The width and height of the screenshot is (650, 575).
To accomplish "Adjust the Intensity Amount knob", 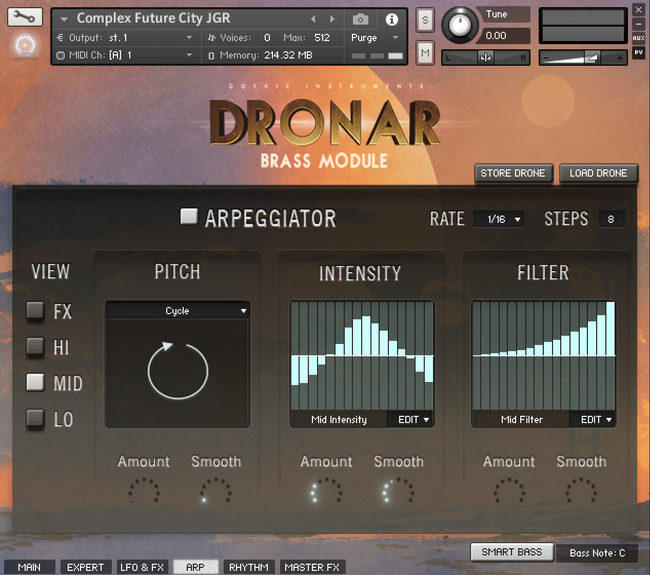I will 326,492.
